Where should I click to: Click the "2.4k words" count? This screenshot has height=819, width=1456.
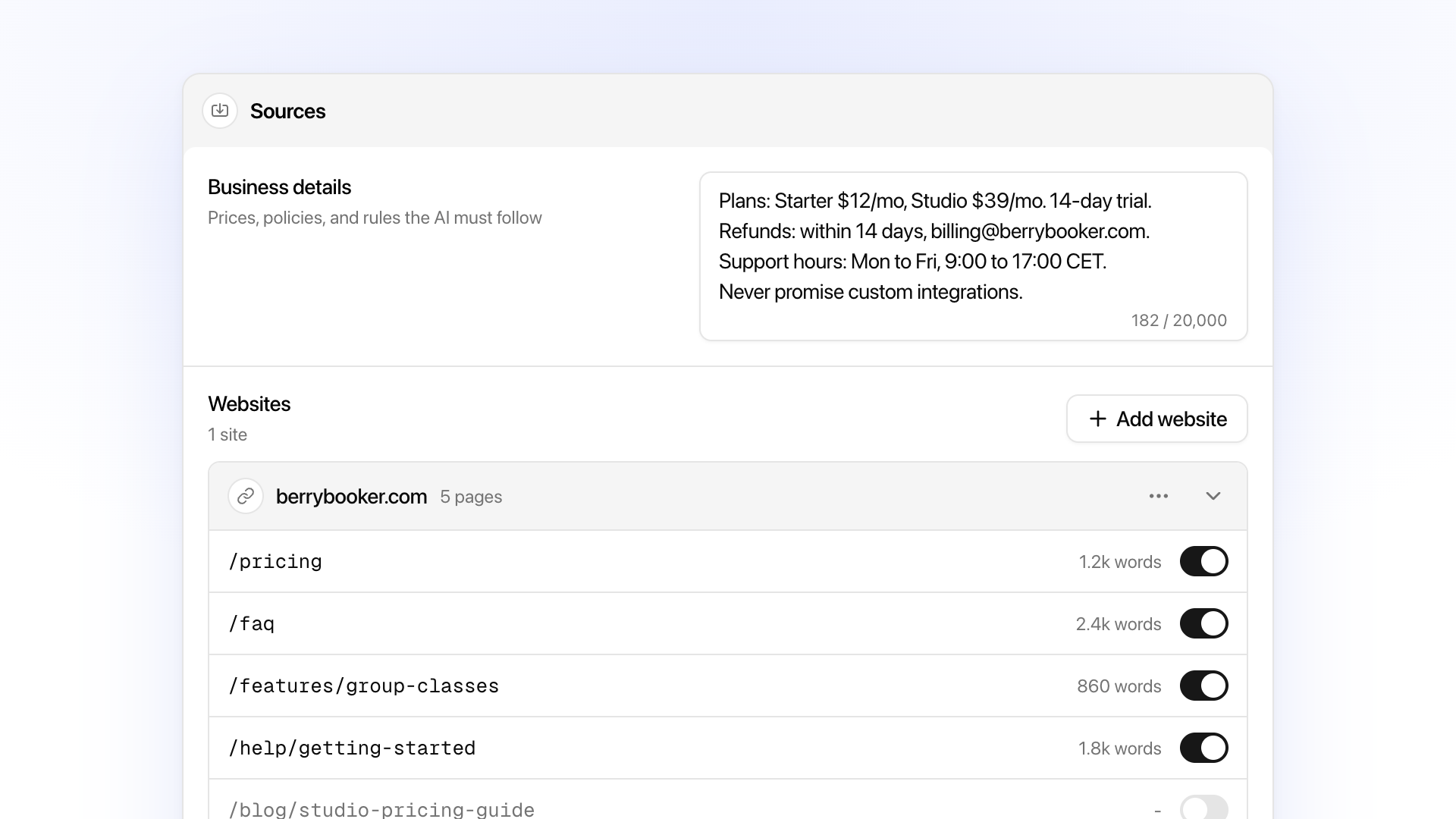pos(1119,624)
